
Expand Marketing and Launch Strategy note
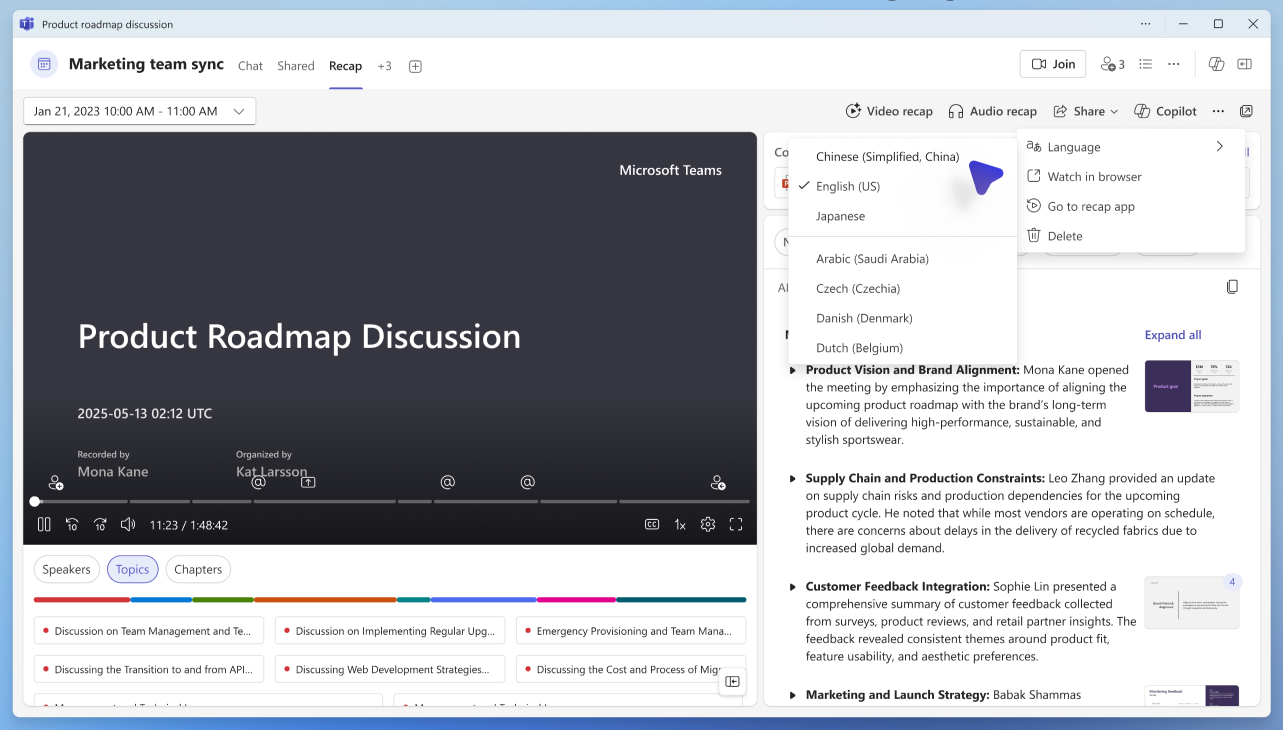[793, 695]
